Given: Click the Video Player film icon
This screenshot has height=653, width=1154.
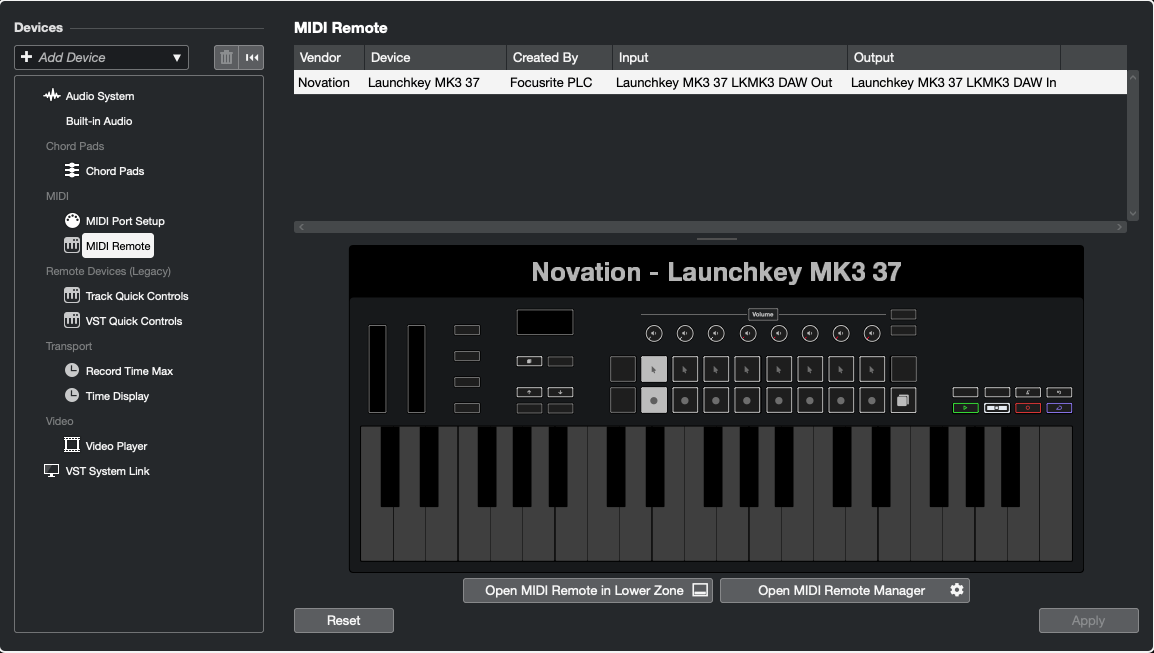Looking at the screenshot, I should pos(72,445).
